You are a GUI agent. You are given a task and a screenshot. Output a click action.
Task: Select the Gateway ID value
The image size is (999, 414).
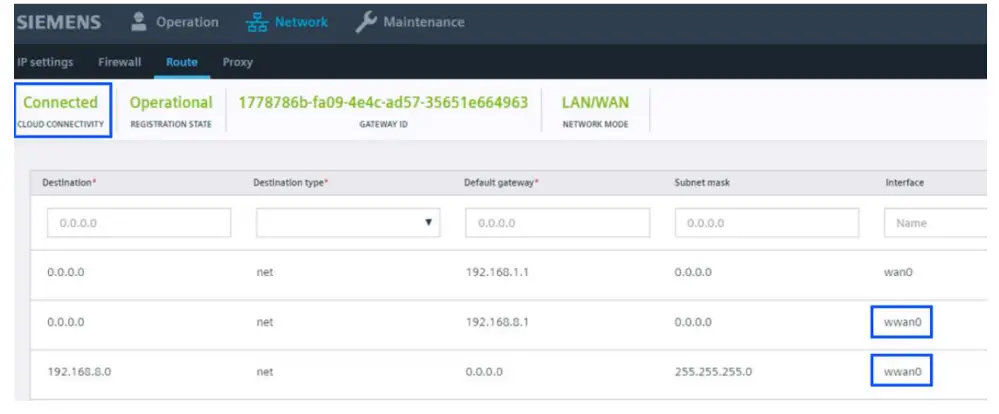(x=383, y=102)
